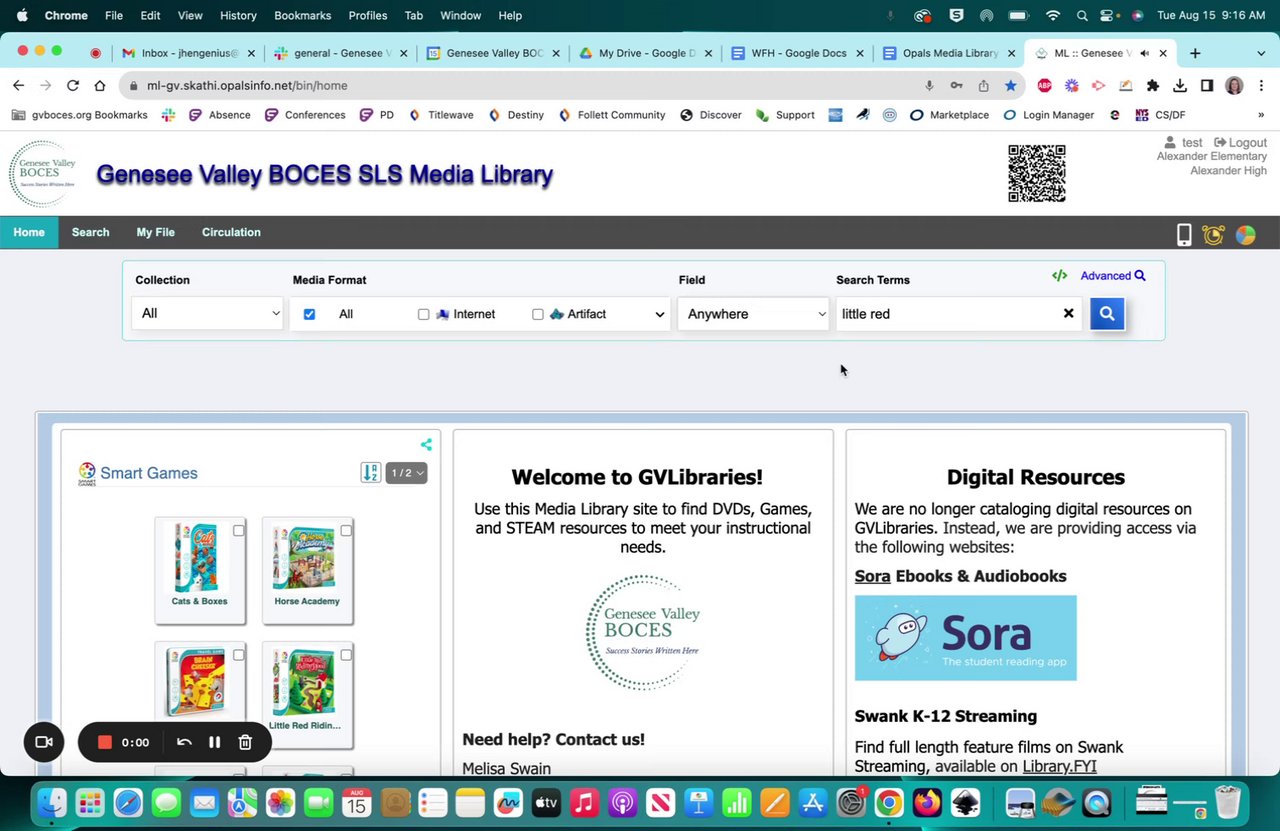Open Finder from the Dock
Screen dimensions: 1280x831
click(52, 803)
